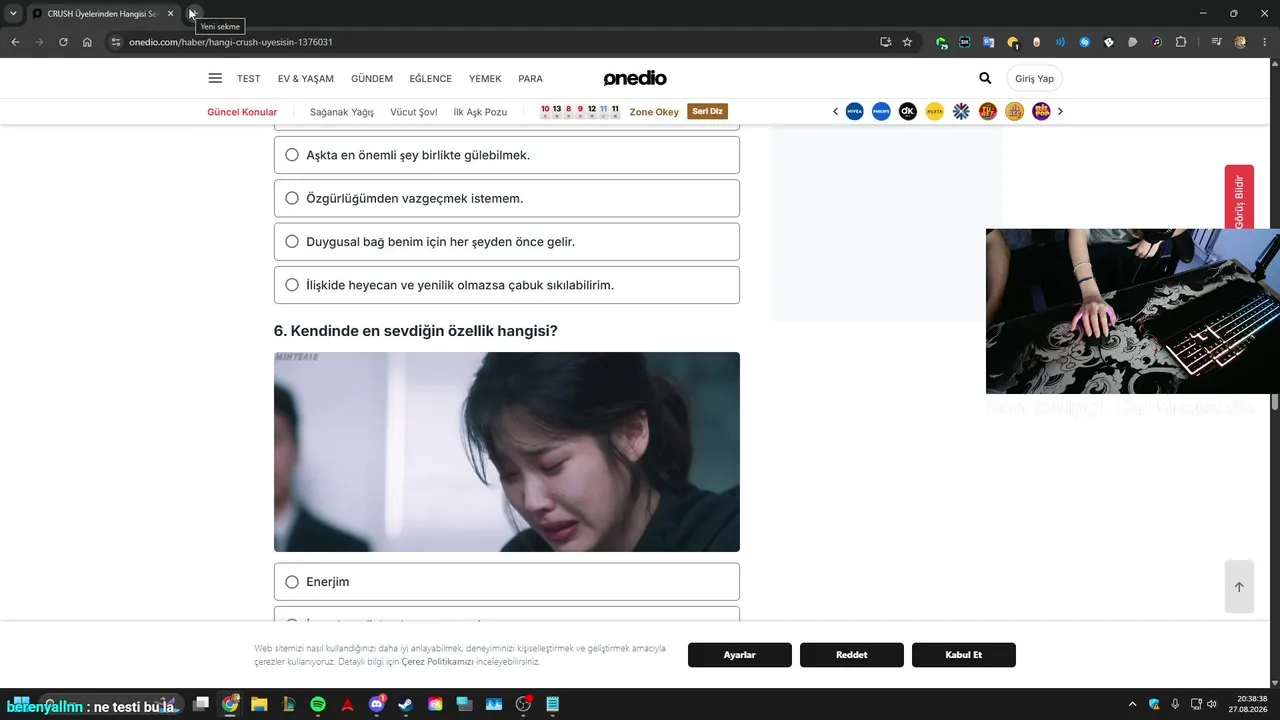The image size is (1280, 720).
Task: Launch Steam from the taskbar
Action: (x=405, y=704)
